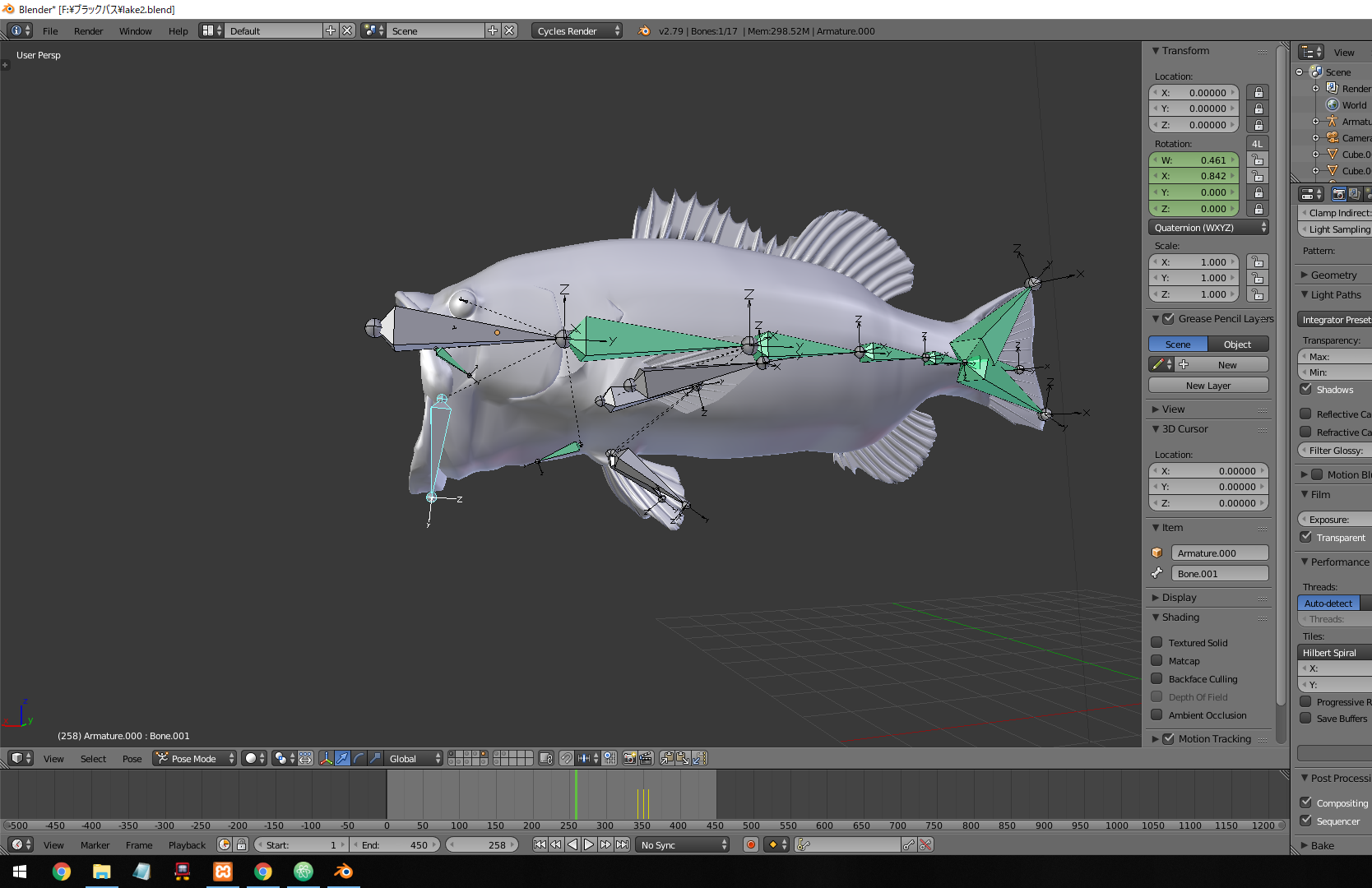Click the delete keyframe icon in timeline
1372x888 pixels.
(926, 844)
